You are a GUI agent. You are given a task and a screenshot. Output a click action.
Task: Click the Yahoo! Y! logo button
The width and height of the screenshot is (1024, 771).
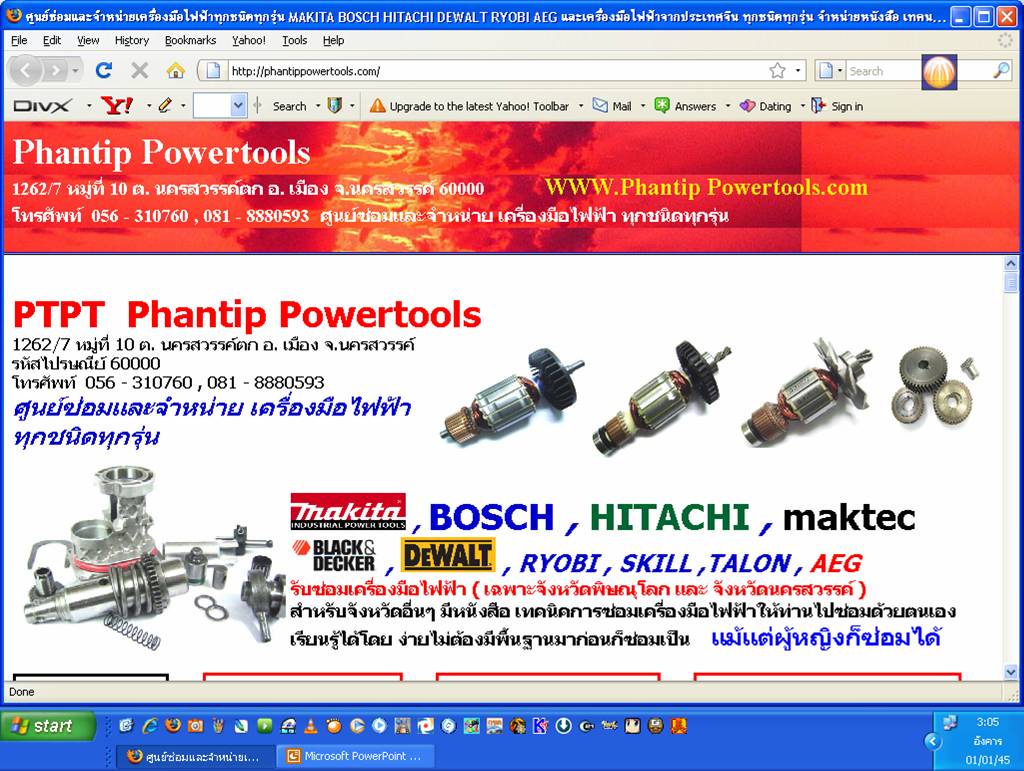[118, 105]
